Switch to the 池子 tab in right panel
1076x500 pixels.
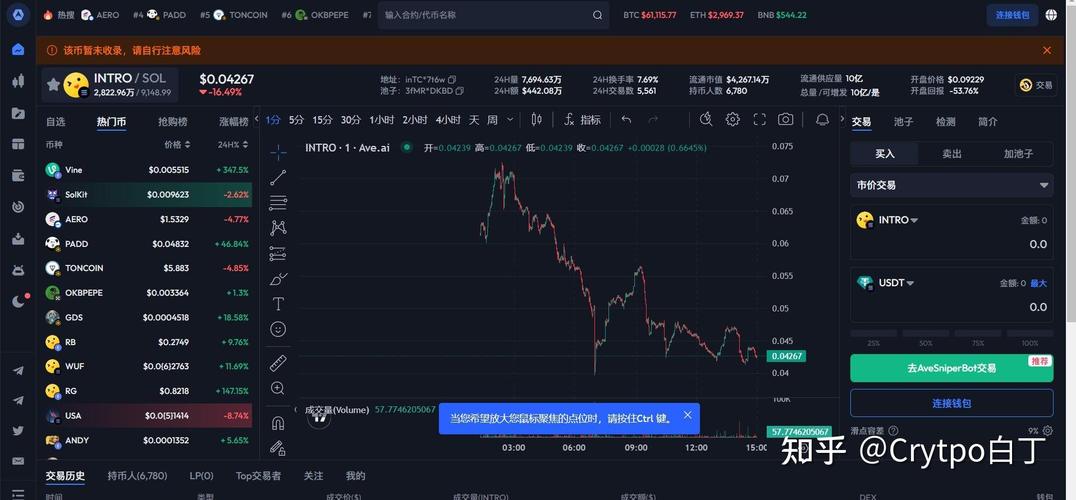pyautogui.click(x=903, y=122)
